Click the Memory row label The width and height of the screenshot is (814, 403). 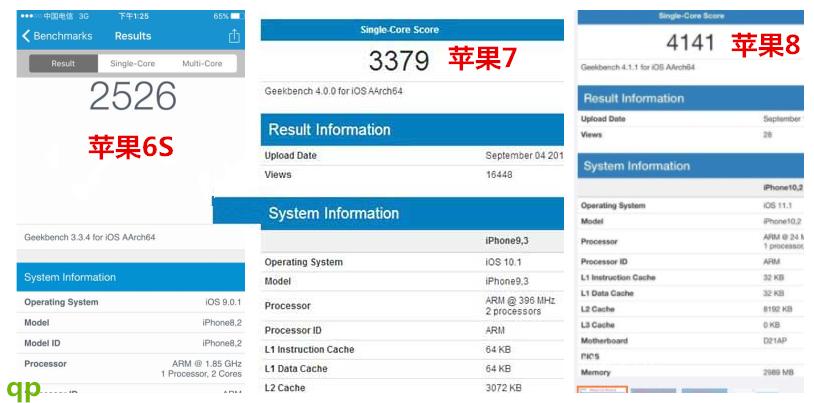[x=595, y=372]
